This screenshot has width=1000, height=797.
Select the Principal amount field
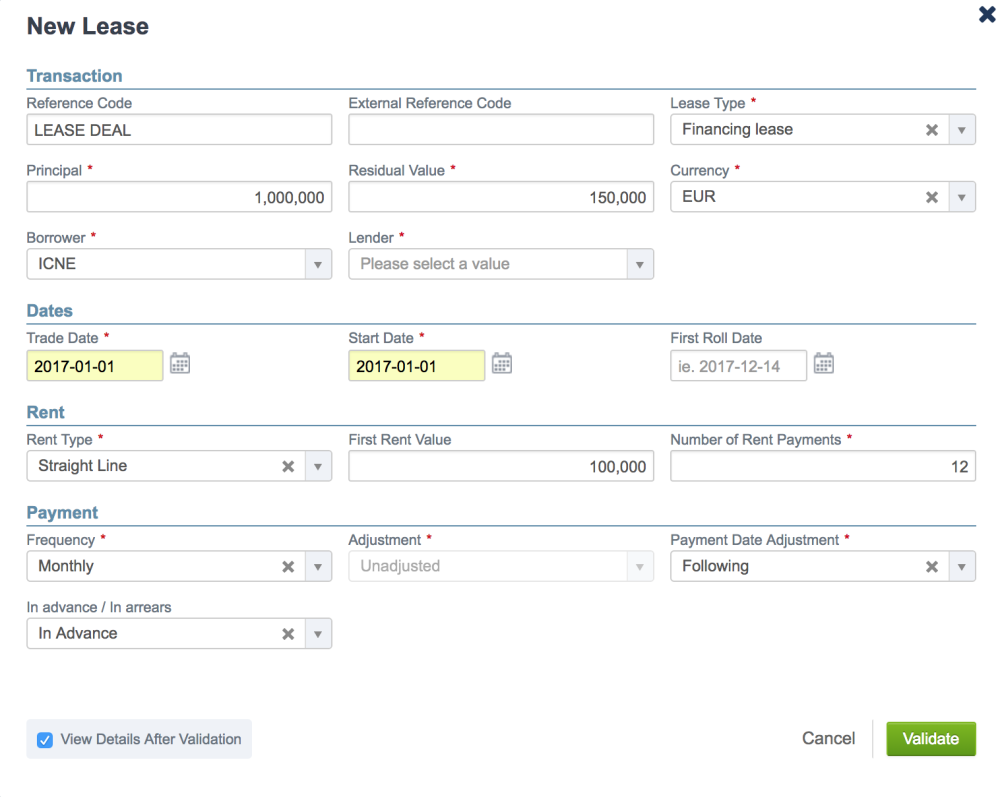click(179, 197)
